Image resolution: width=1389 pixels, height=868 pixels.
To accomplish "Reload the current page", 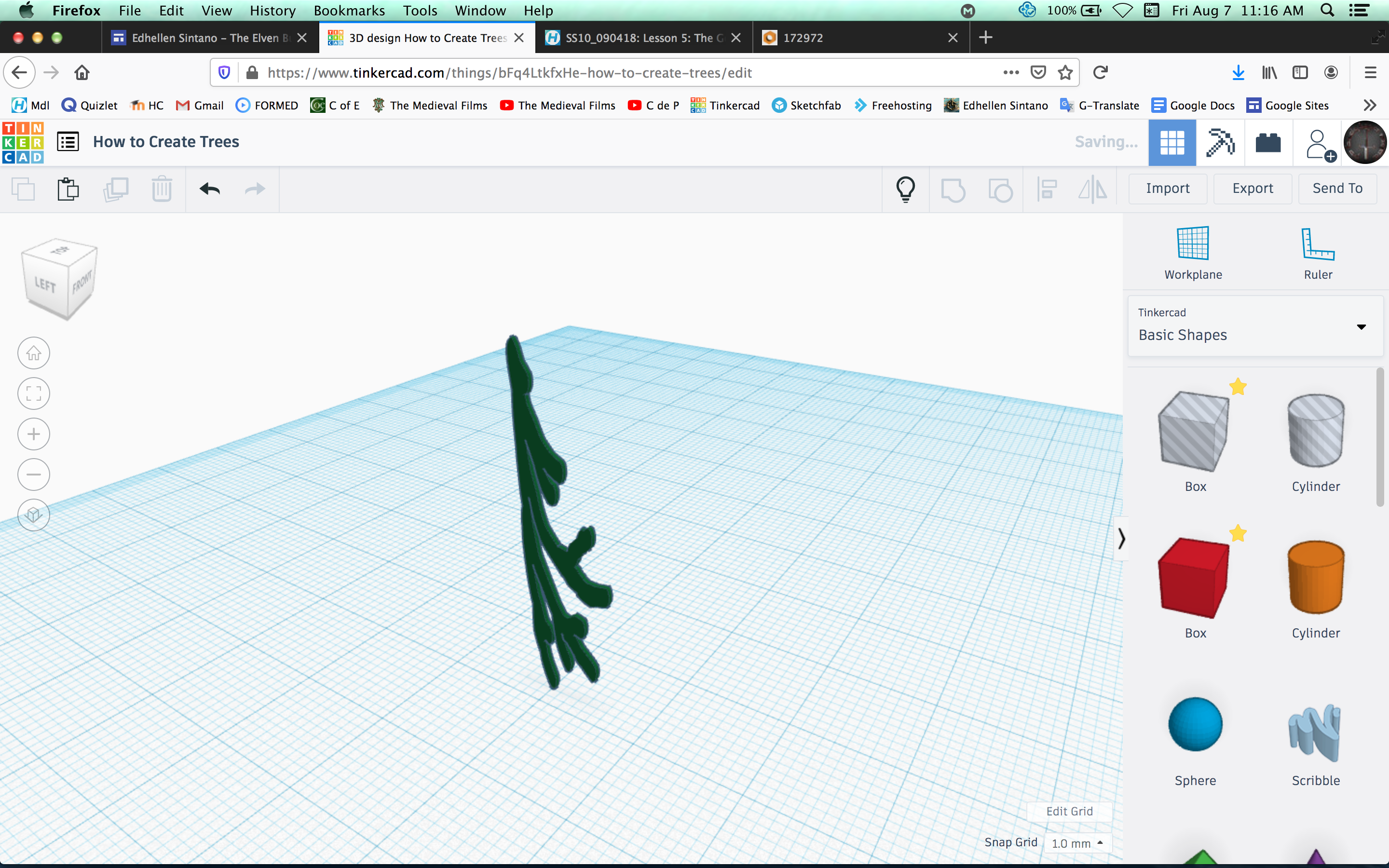I will [x=1100, y=72].
